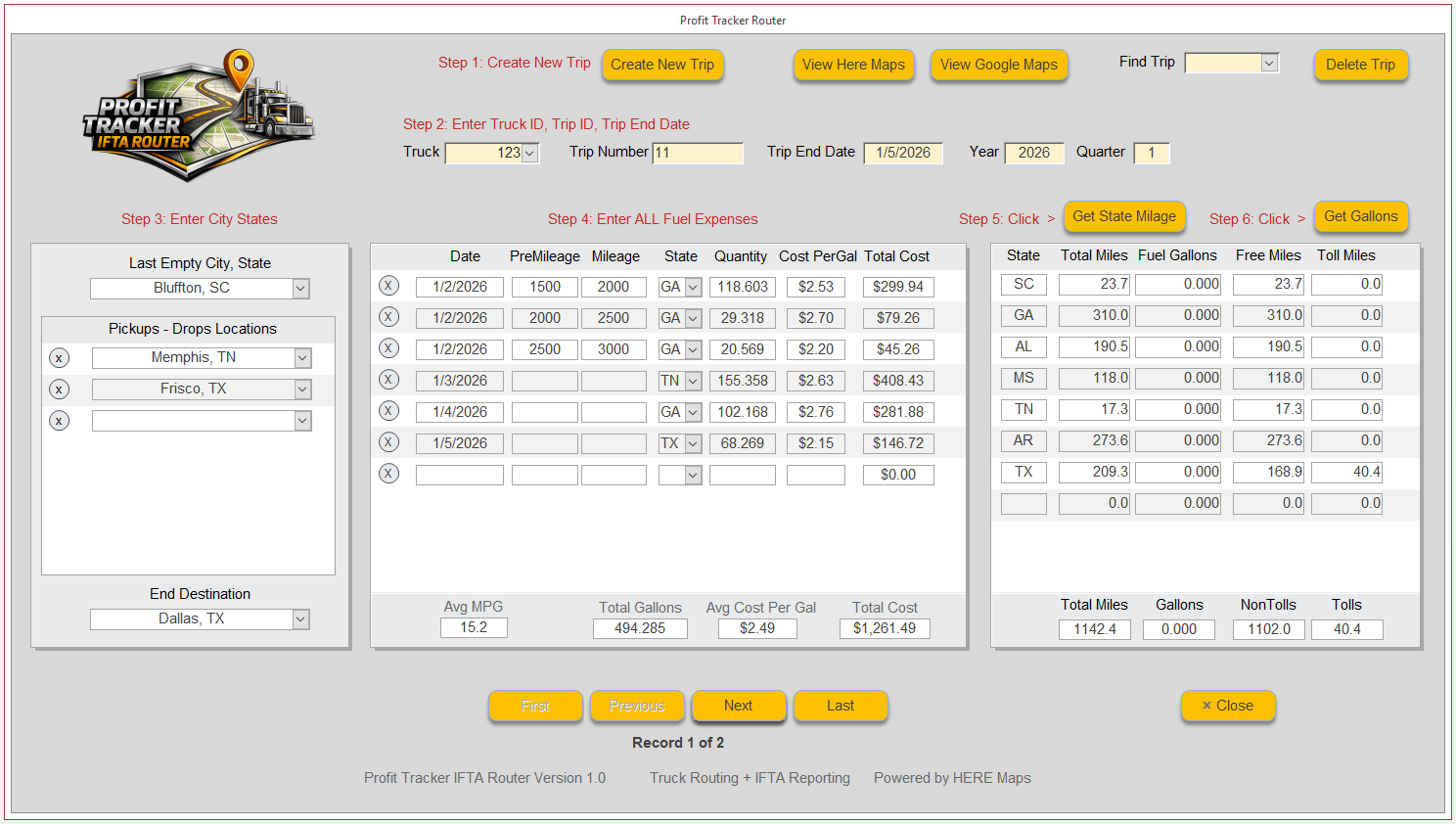
Task: Open View Google Maps
Action: coord(999,65)
